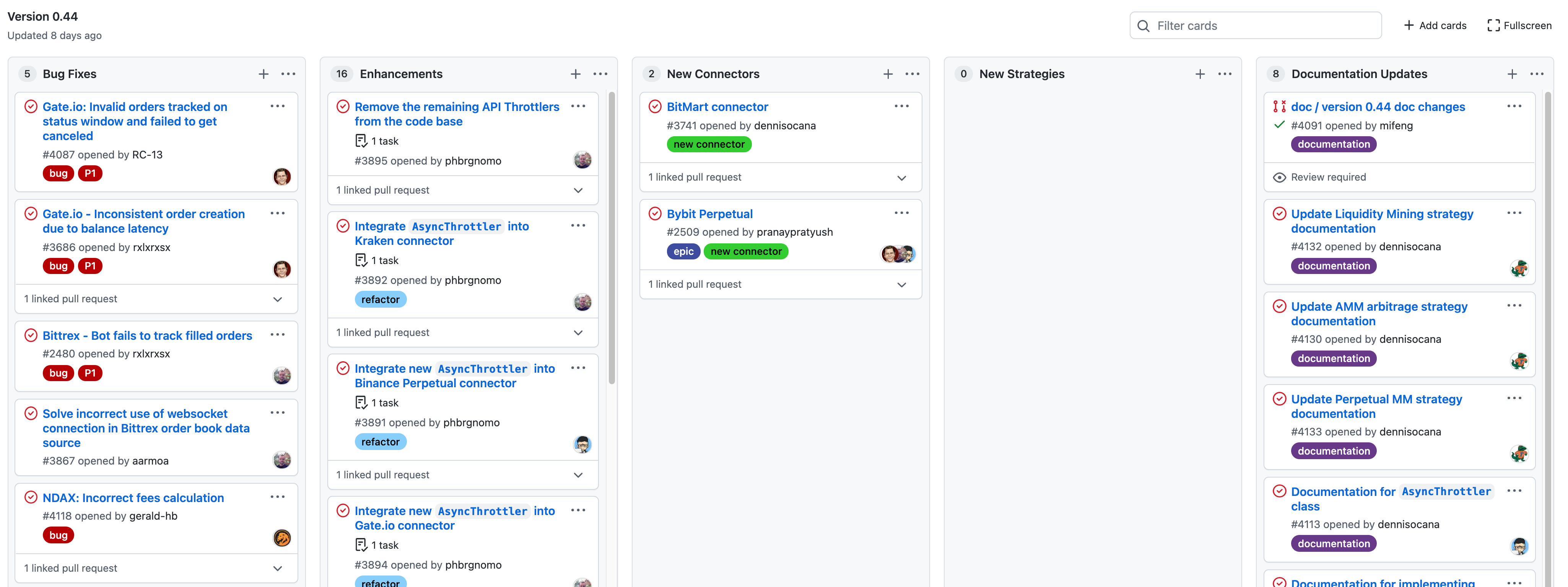Open Gate.io invalid orders tracked issue

(135, 121)
